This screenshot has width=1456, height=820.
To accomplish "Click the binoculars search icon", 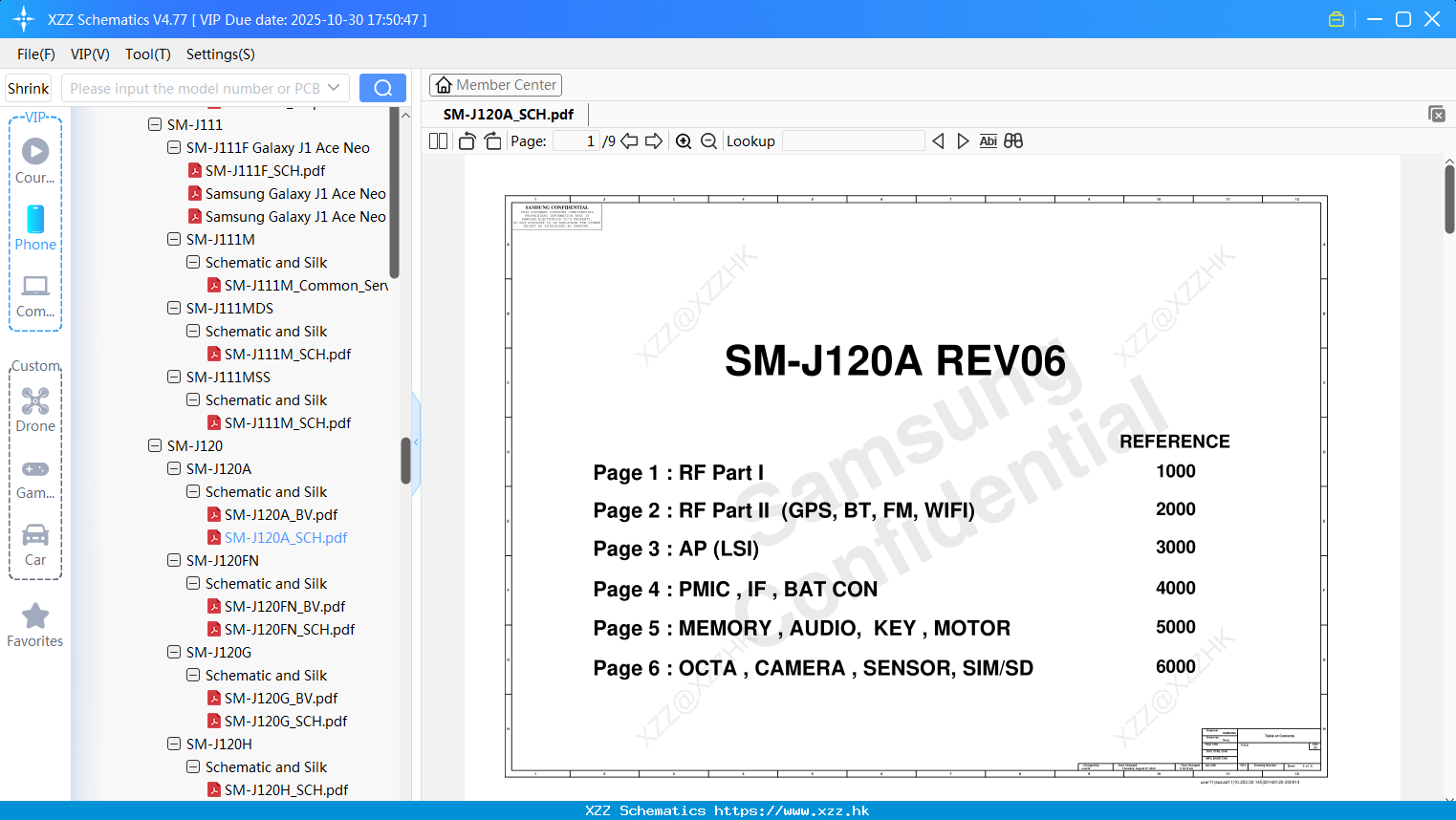I will pyautogui.click(x=1013, y=140).
